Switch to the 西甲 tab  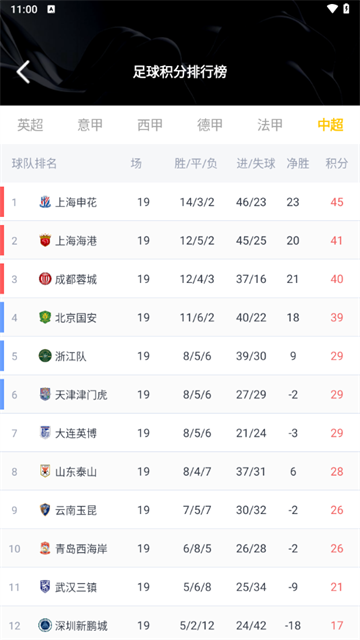150,125
